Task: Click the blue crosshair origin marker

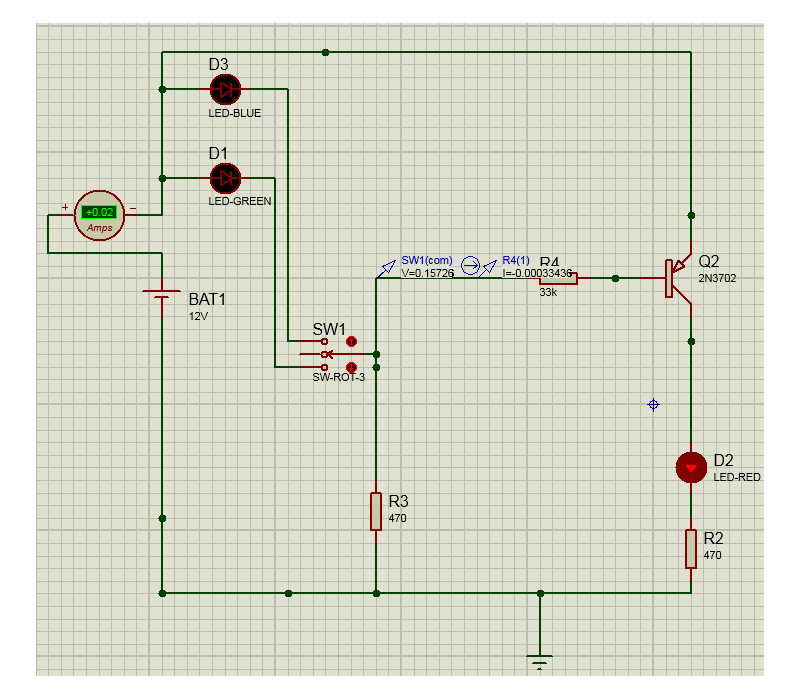Action: point(653,405)
